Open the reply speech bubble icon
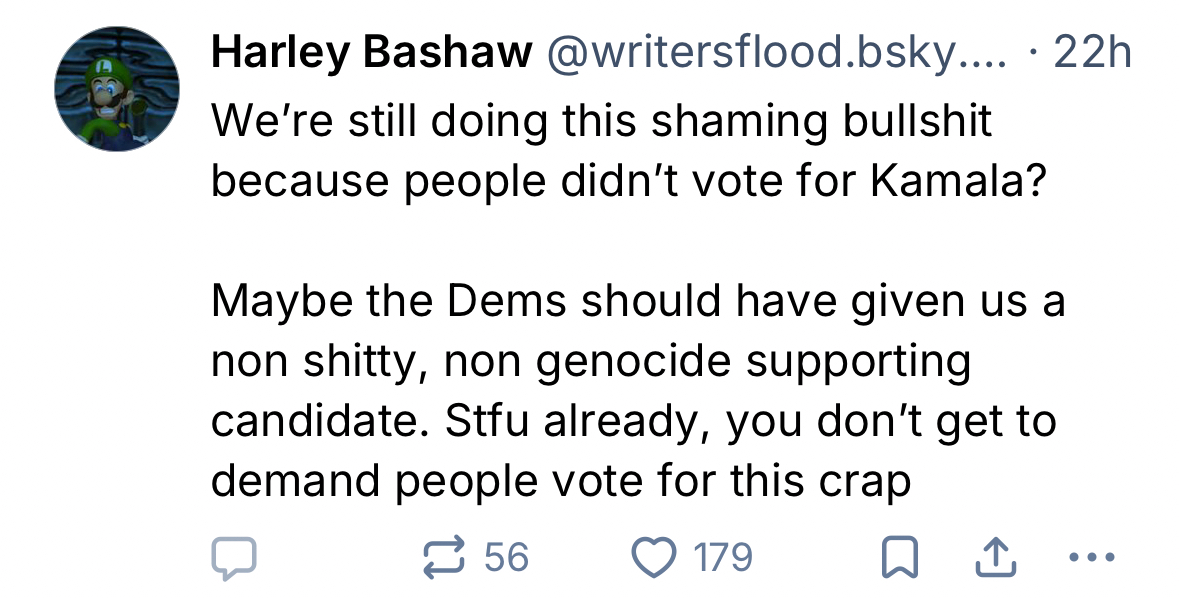1179x598 pixels. (x=234, y=558)
